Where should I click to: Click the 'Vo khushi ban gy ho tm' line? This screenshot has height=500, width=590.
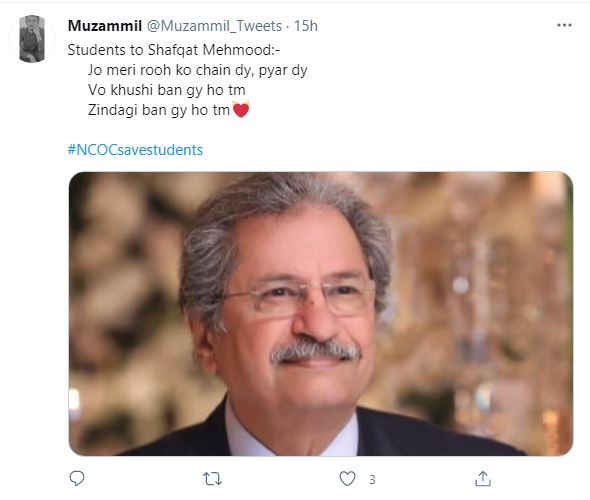(167, 90)
